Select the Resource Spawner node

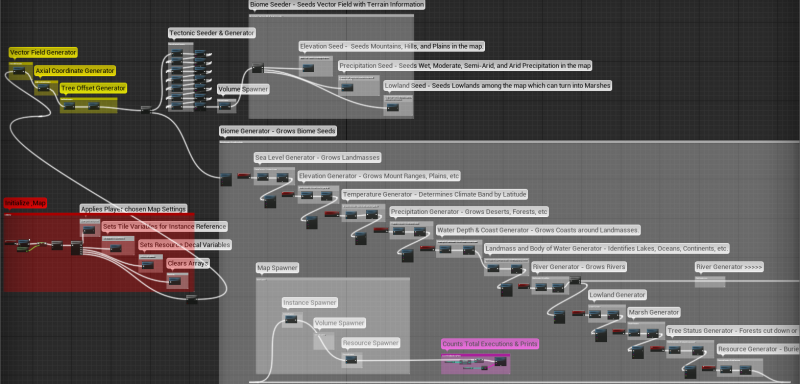tap(351, 360)
